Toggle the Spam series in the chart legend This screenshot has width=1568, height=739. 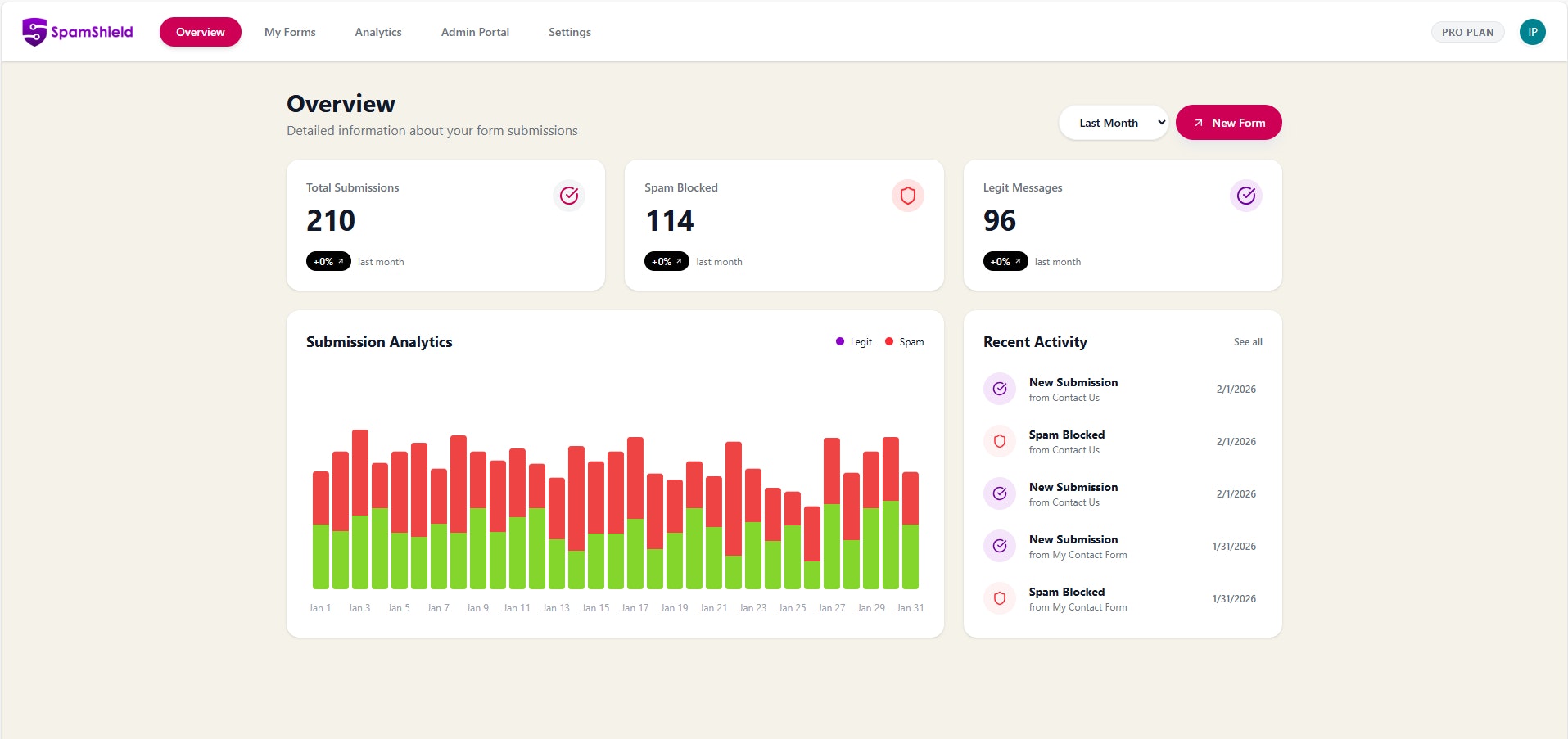pyautogui.click(x=905, y=342)
